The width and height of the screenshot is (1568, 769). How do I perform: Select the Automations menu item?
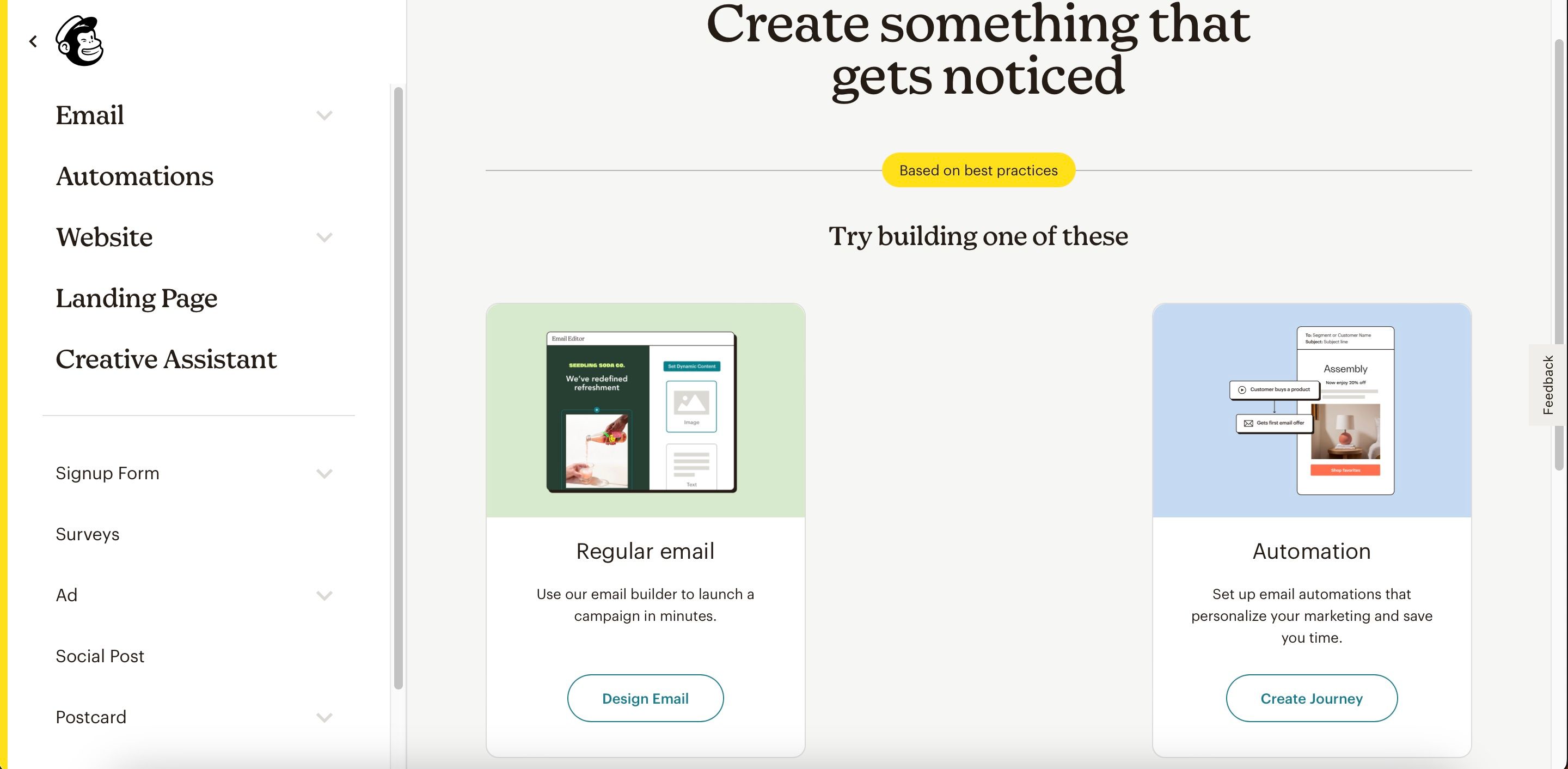pyautogui.click(x=135, y=176)
